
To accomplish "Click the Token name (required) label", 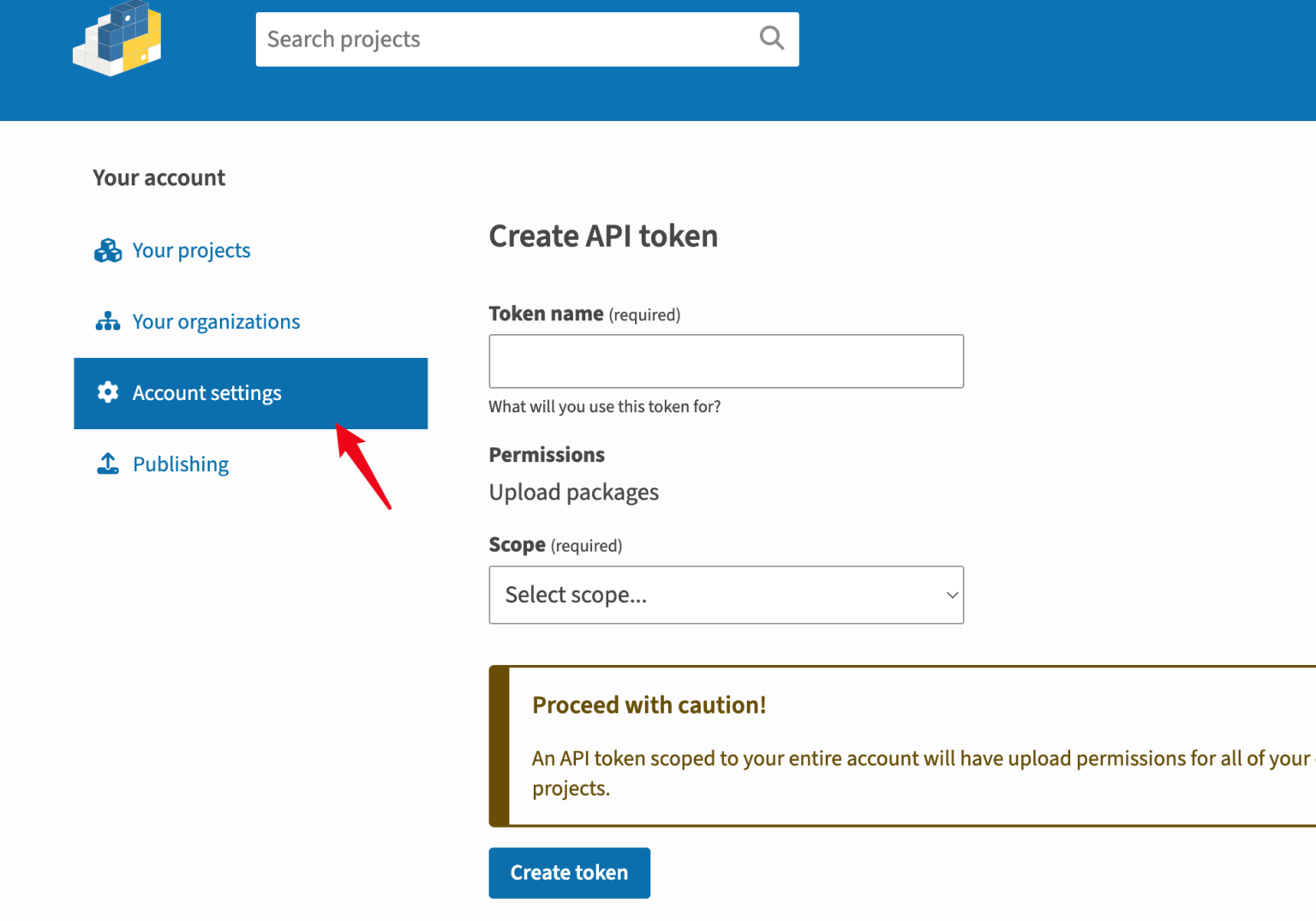I will tap(584, 314).
